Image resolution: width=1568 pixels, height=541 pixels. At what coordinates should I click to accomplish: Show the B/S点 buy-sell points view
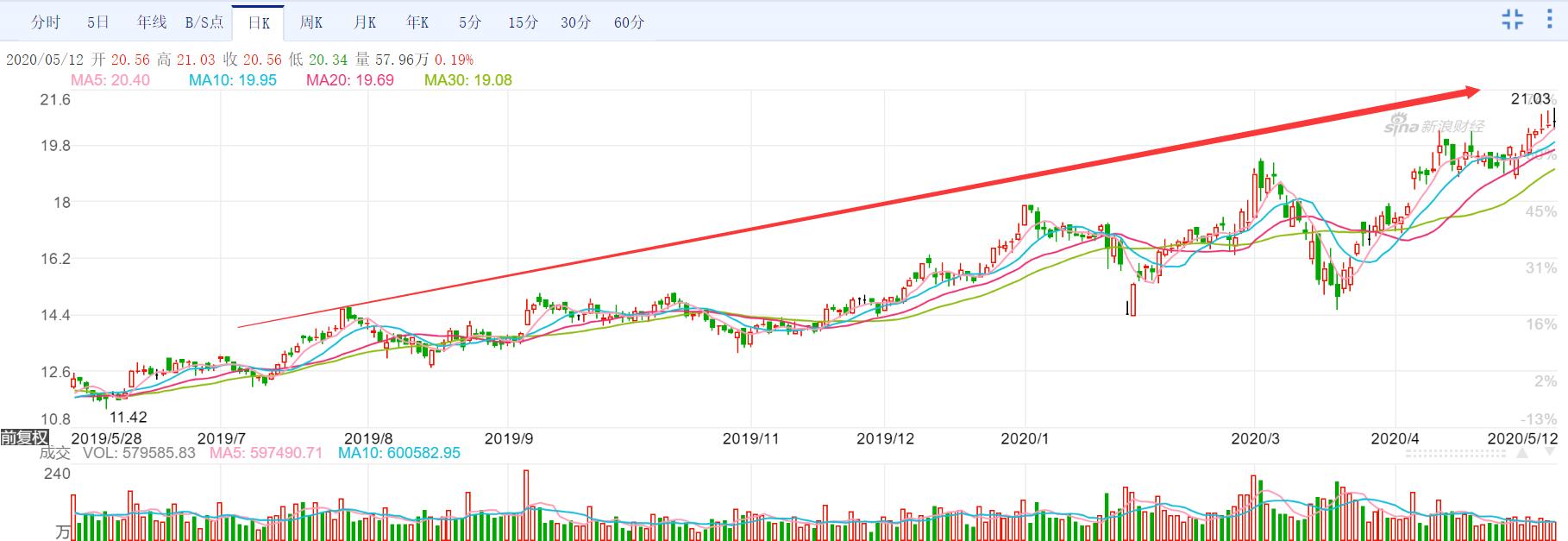pyautogui.click(x=204, y=22)
